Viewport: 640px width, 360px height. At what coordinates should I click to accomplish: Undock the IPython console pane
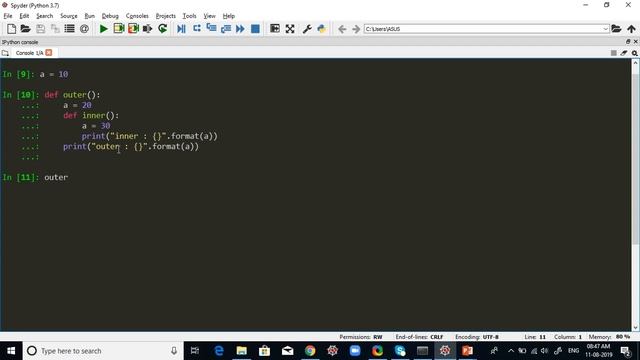[x=628, y=42]
